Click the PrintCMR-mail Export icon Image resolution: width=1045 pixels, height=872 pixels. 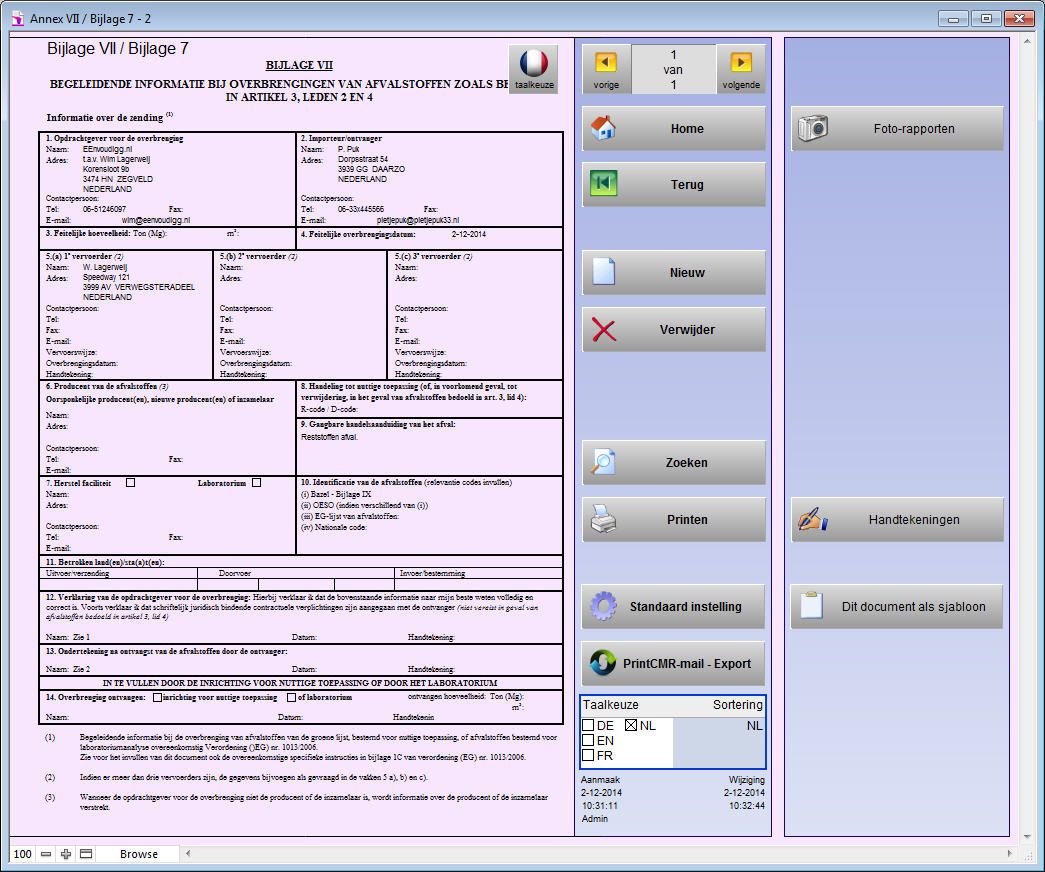coord(601,663)
